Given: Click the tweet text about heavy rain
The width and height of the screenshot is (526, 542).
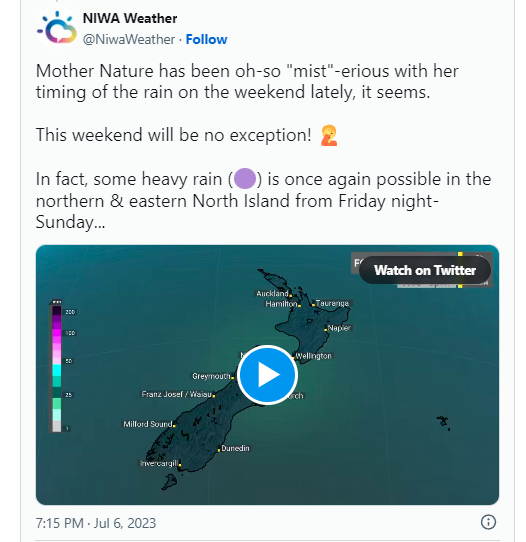Looking at the screenshot, I should (x=263, y=200).
